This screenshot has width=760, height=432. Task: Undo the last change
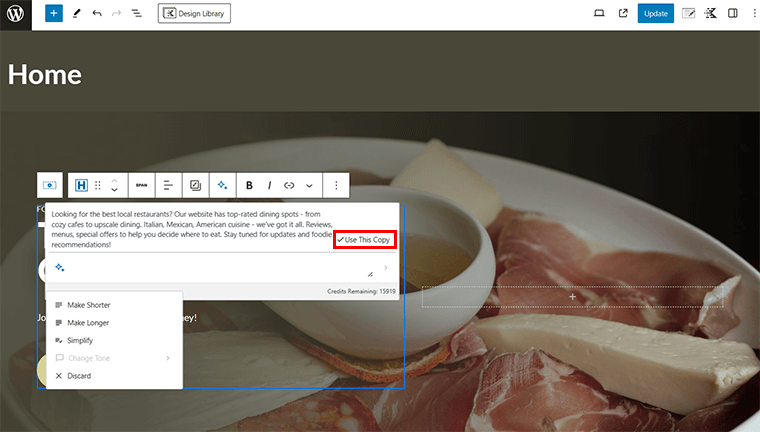[x=97, y=14]
